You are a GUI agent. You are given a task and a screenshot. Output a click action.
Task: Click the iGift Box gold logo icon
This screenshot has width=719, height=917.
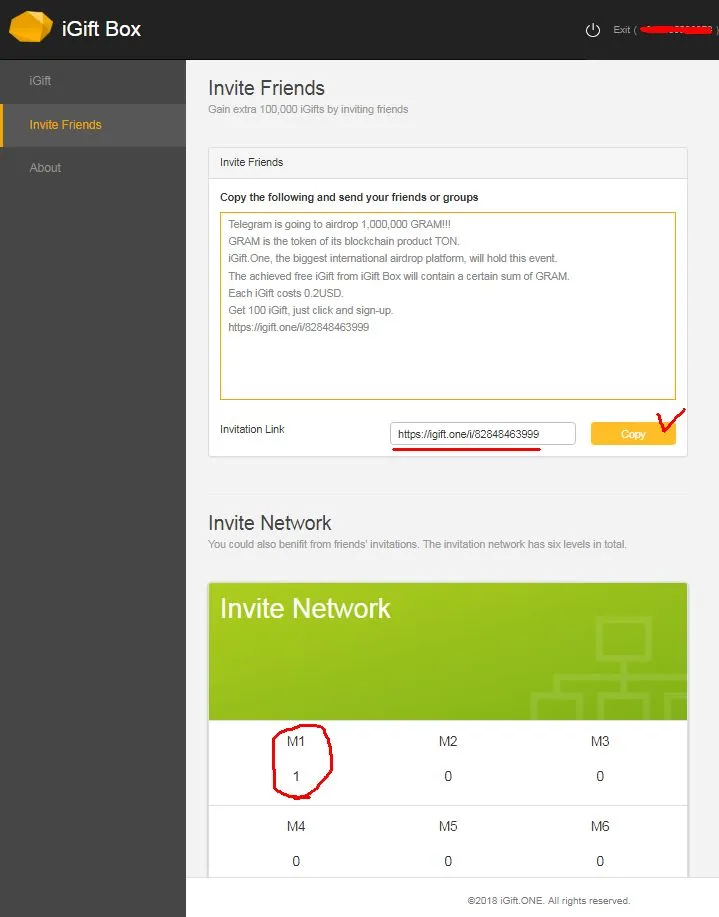point(30,27)
